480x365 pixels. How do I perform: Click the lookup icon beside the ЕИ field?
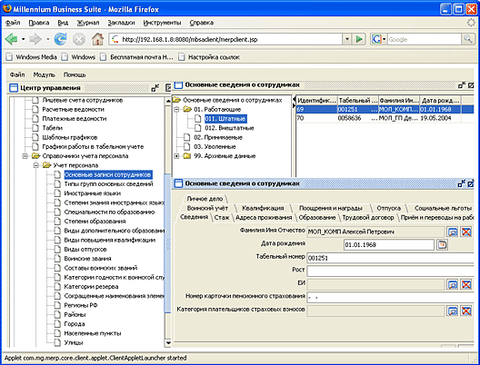pyautogui.click(x=452, y=284)
